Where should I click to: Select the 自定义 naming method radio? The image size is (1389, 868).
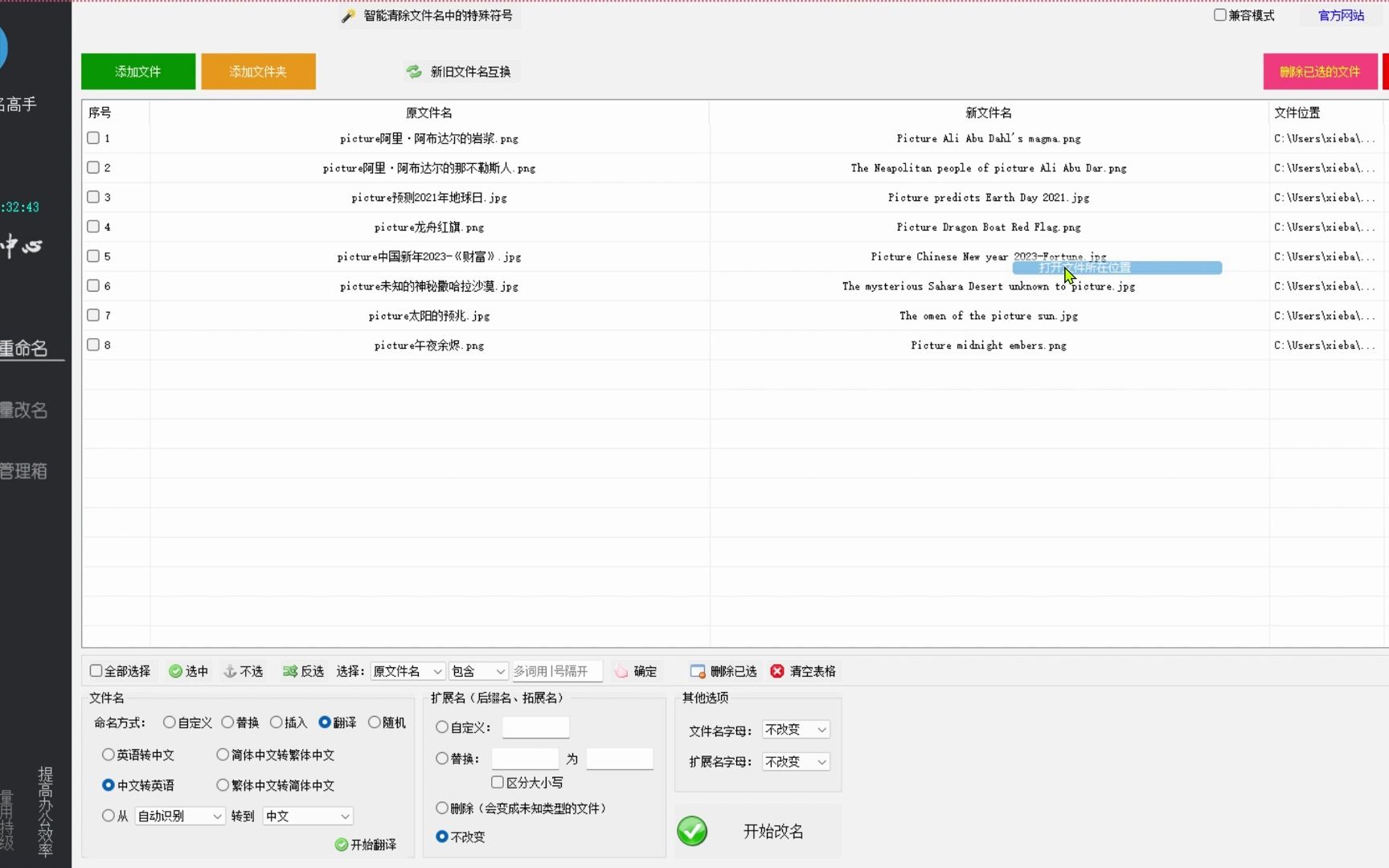(169, 723)
